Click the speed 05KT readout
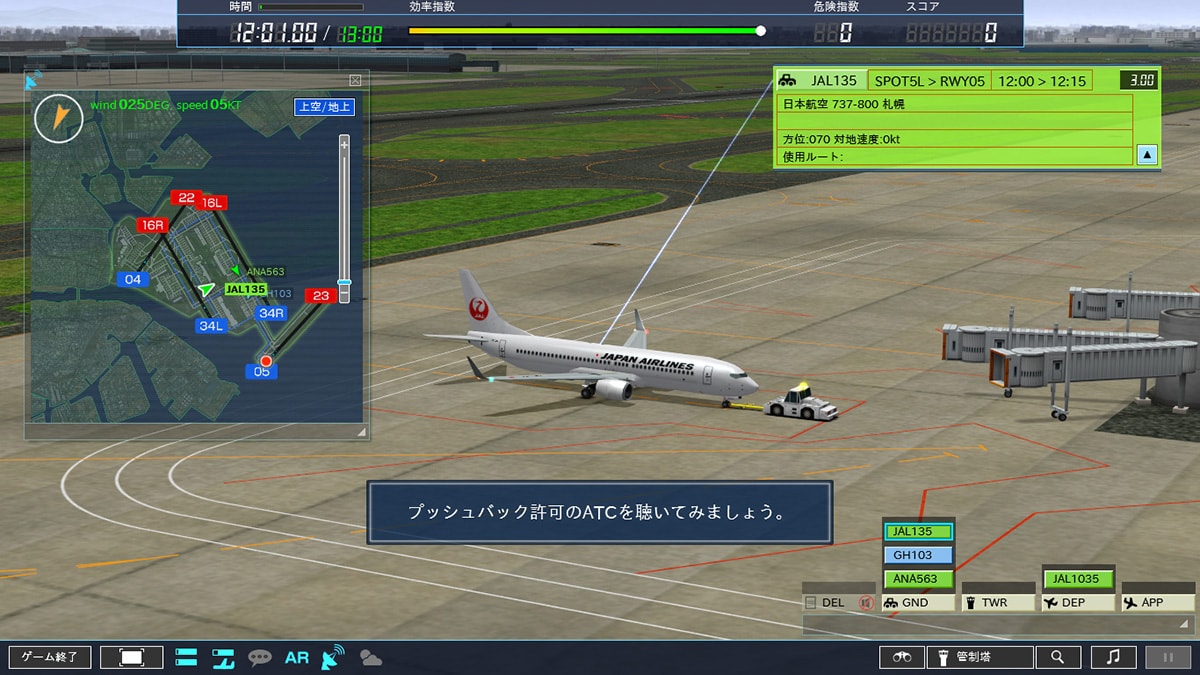The height and width of the screenshot is (675, 1200). click(x=210, y=104)
